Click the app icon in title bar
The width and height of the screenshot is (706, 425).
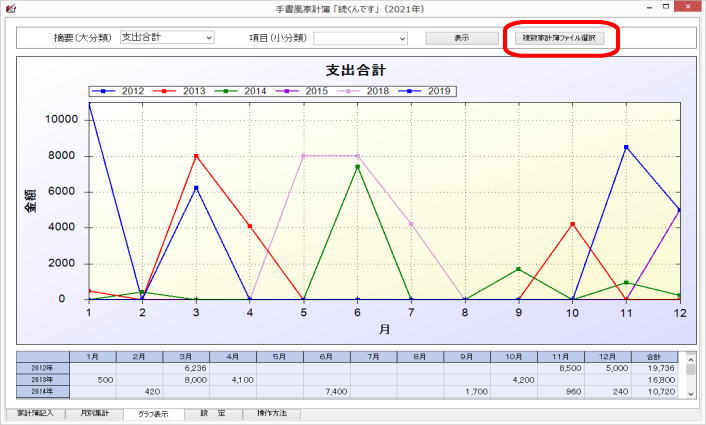click(11, 9)
